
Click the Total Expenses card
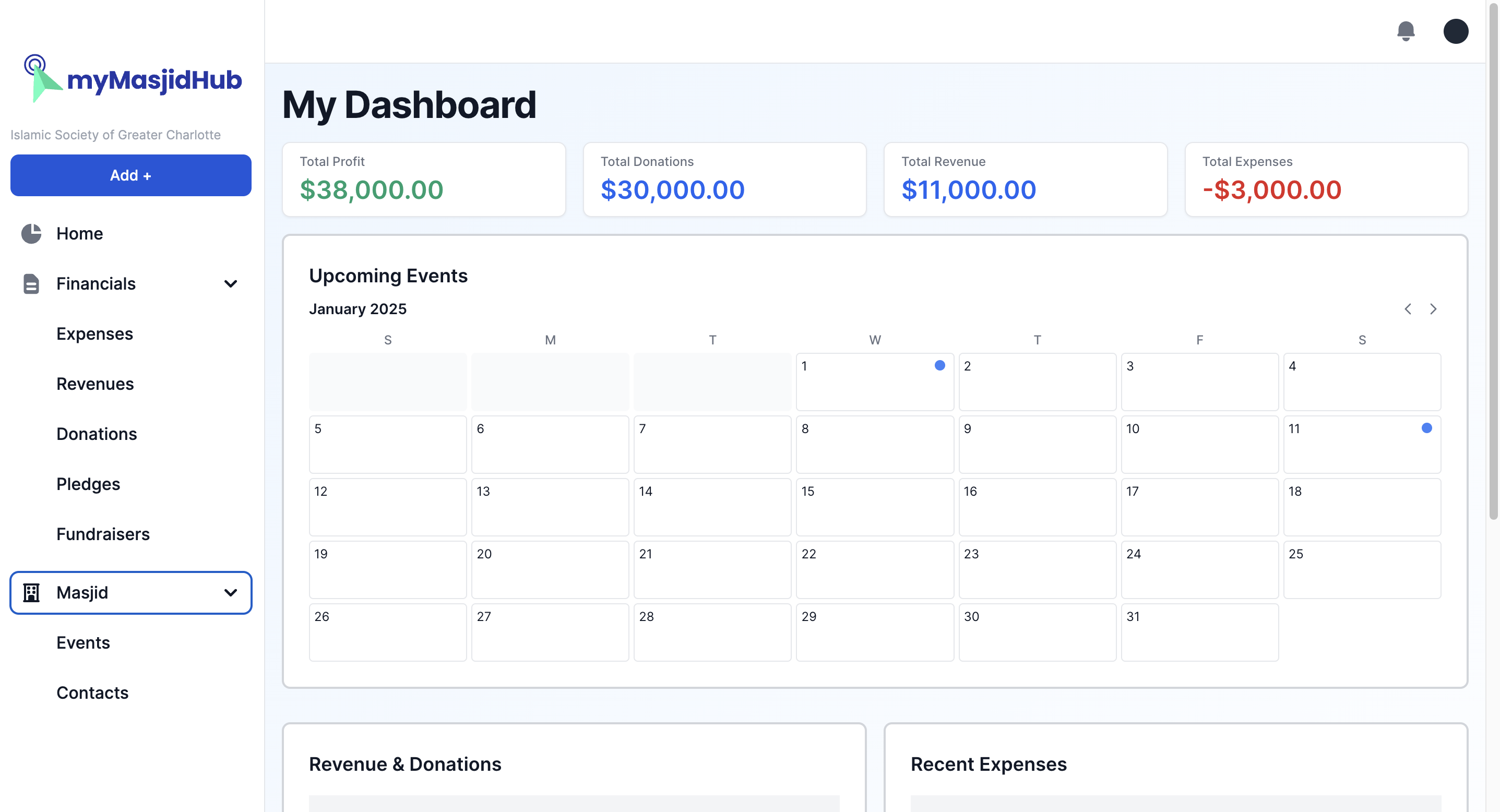(1326, 180)
